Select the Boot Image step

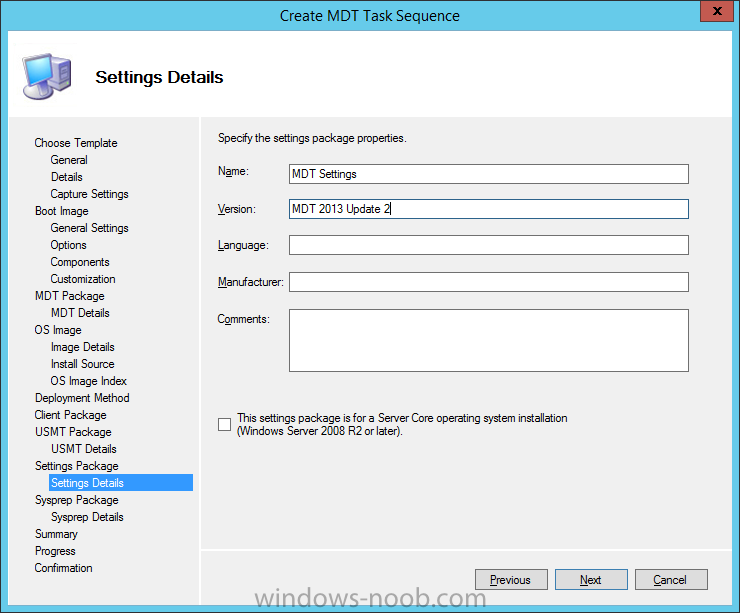(62, 211)
